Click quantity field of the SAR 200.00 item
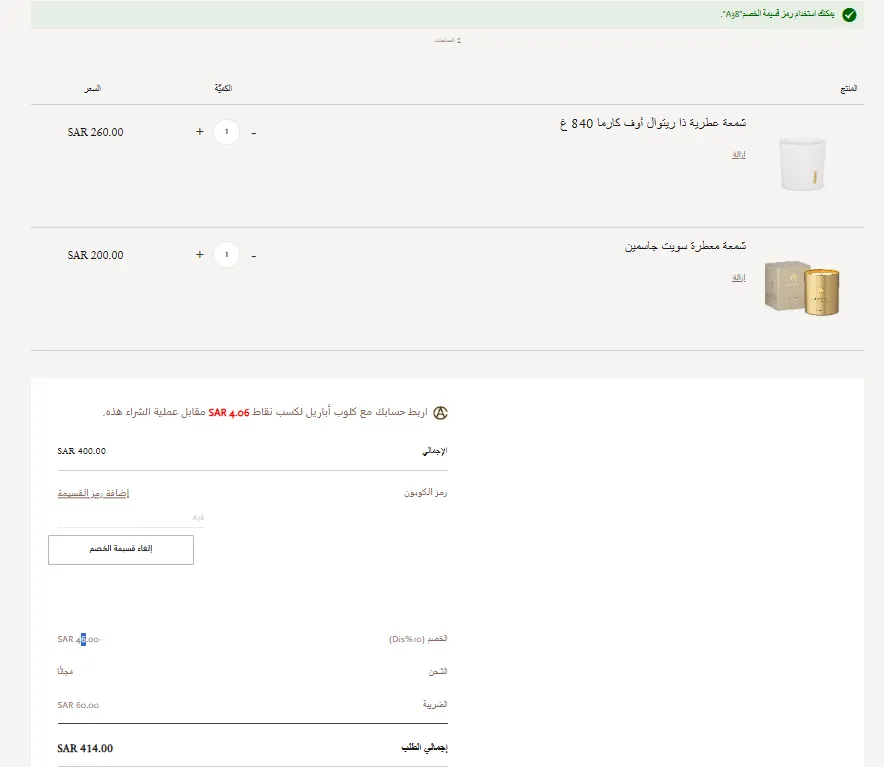This screenshot has height=767, width=884. (x=227, y=255)
